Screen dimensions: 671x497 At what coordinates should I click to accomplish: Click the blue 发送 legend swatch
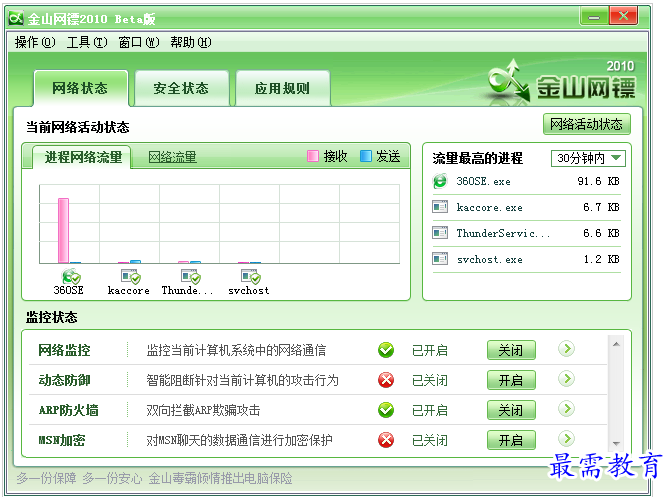pos(365,156)
